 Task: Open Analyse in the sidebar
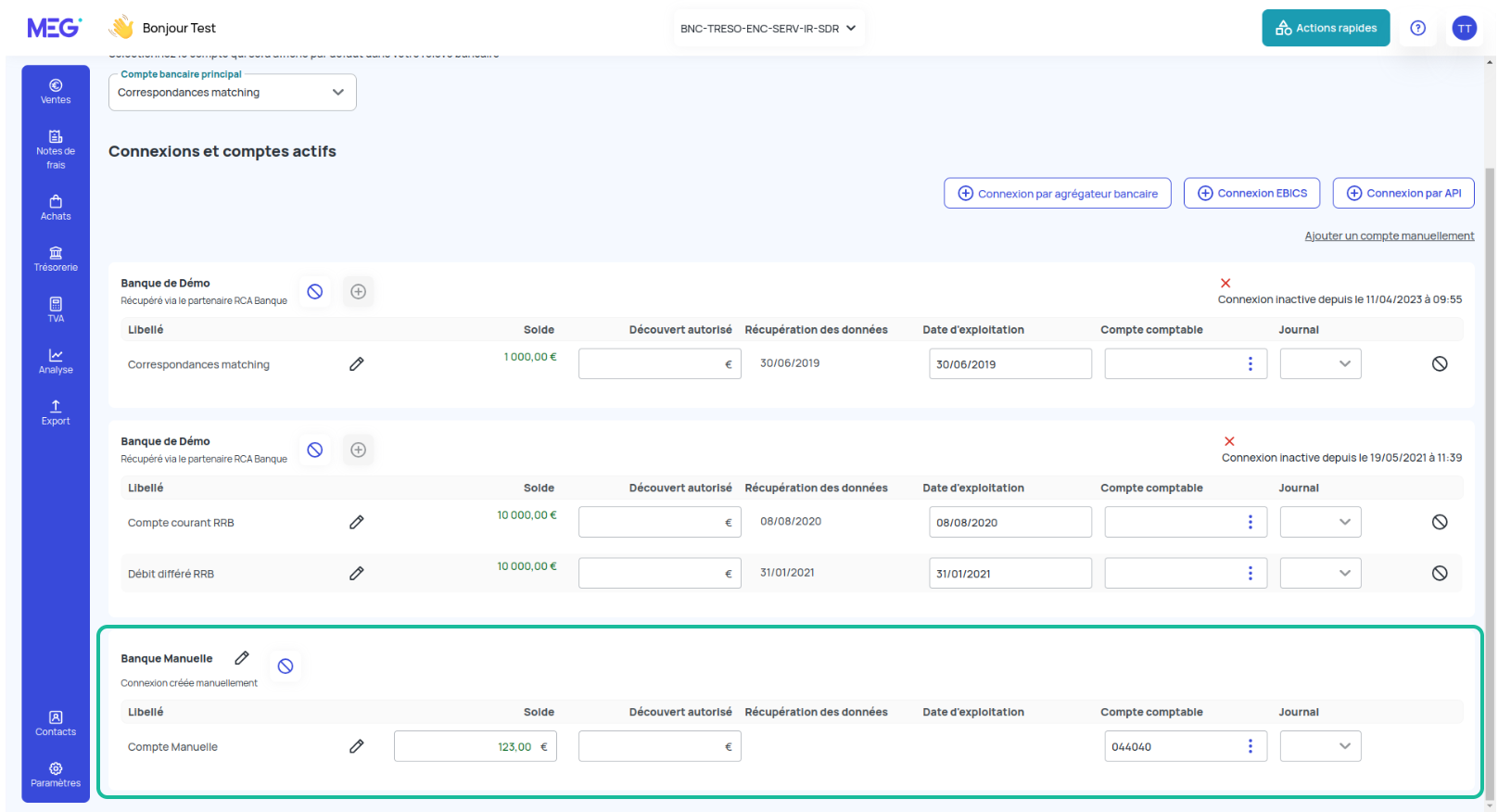point(56,361)
